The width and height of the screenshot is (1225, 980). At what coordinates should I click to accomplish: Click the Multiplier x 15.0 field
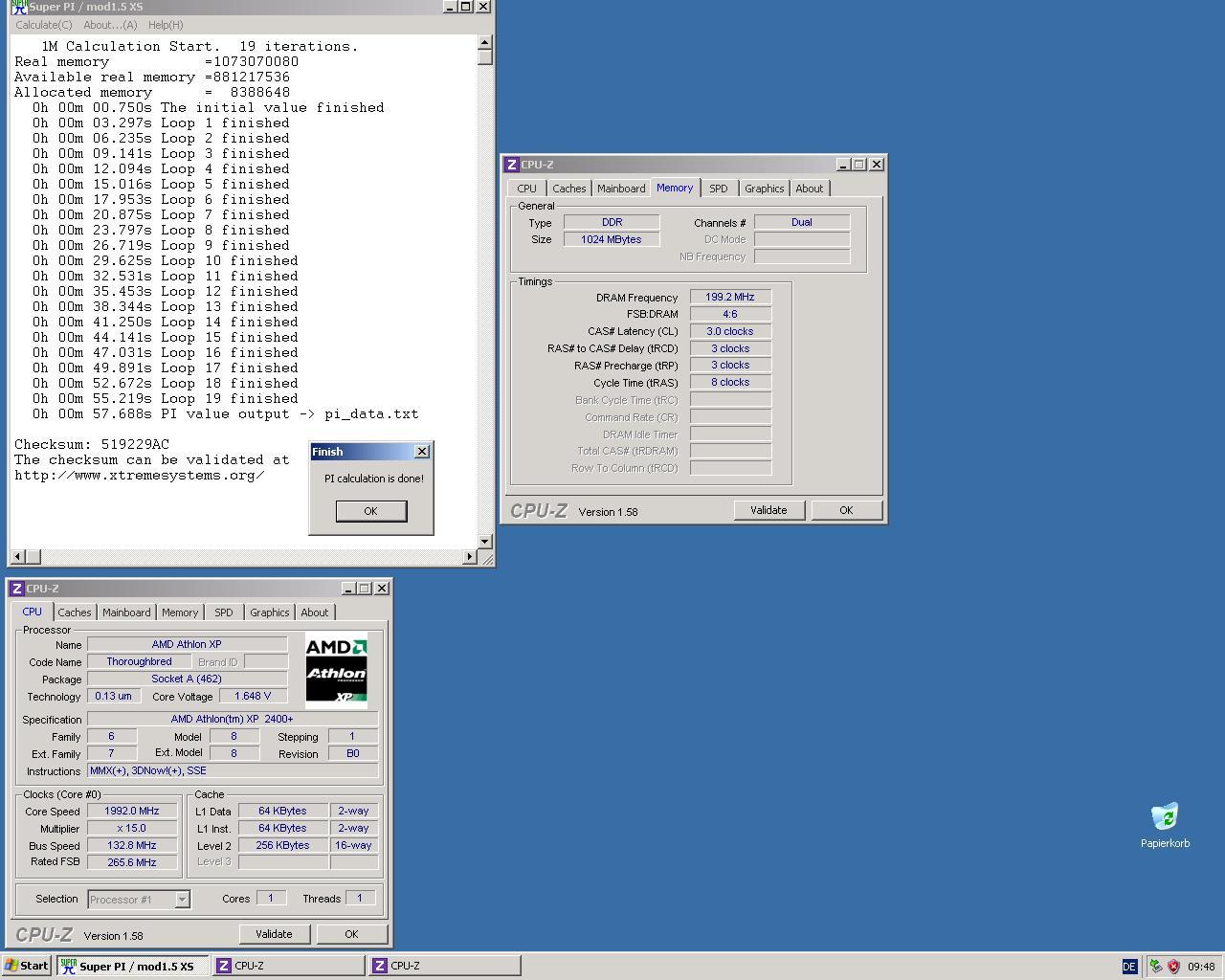pyautogui.click(x=132, y=828)
